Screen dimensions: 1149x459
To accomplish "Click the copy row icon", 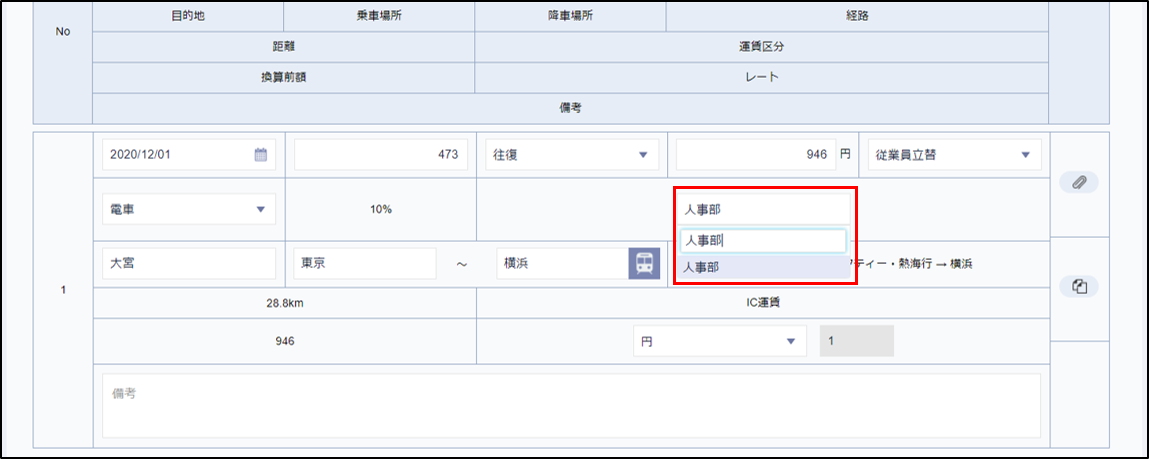I will tap(1078, 287).
